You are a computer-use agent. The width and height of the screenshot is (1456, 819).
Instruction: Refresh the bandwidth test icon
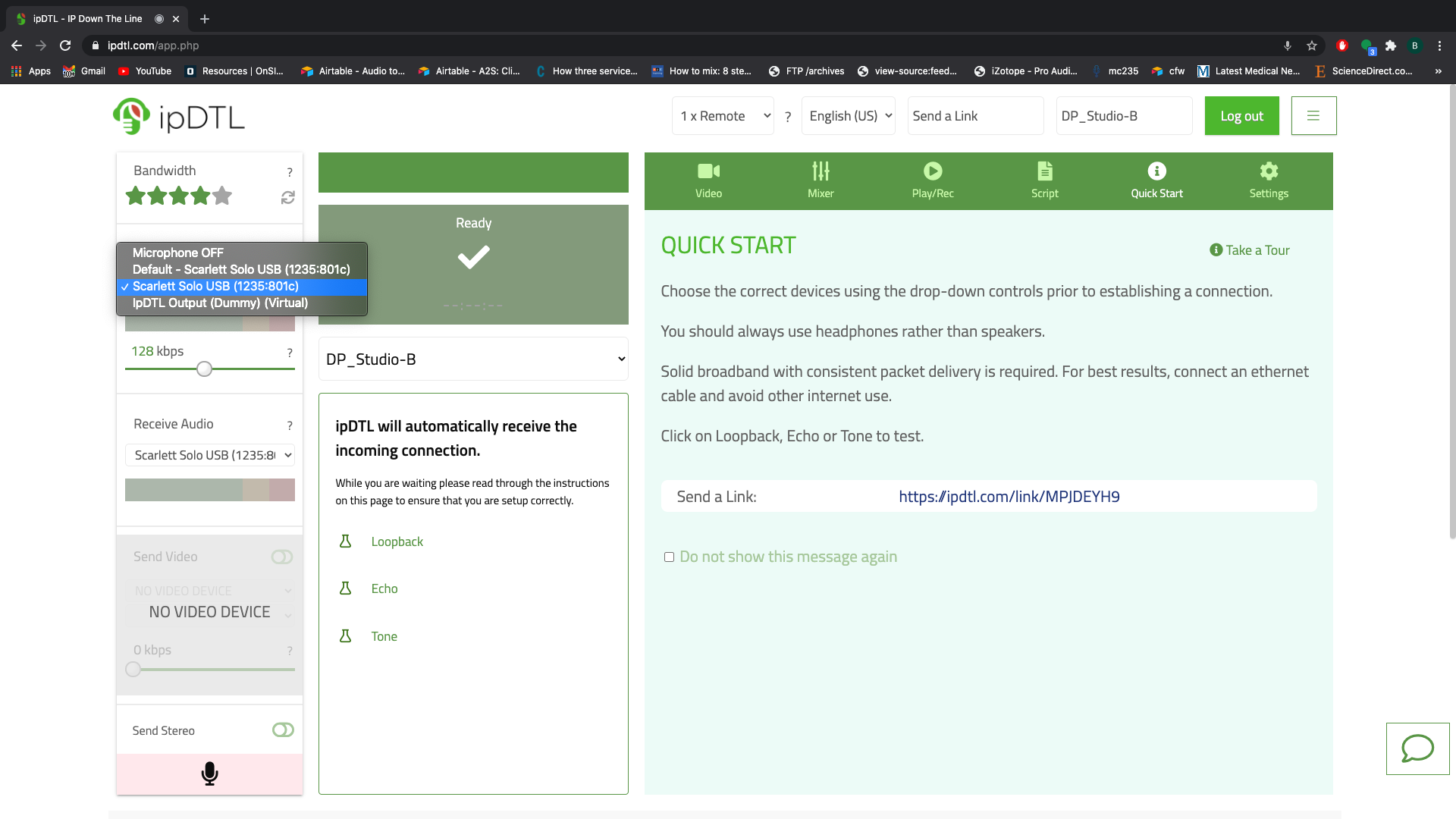point(287,197)
